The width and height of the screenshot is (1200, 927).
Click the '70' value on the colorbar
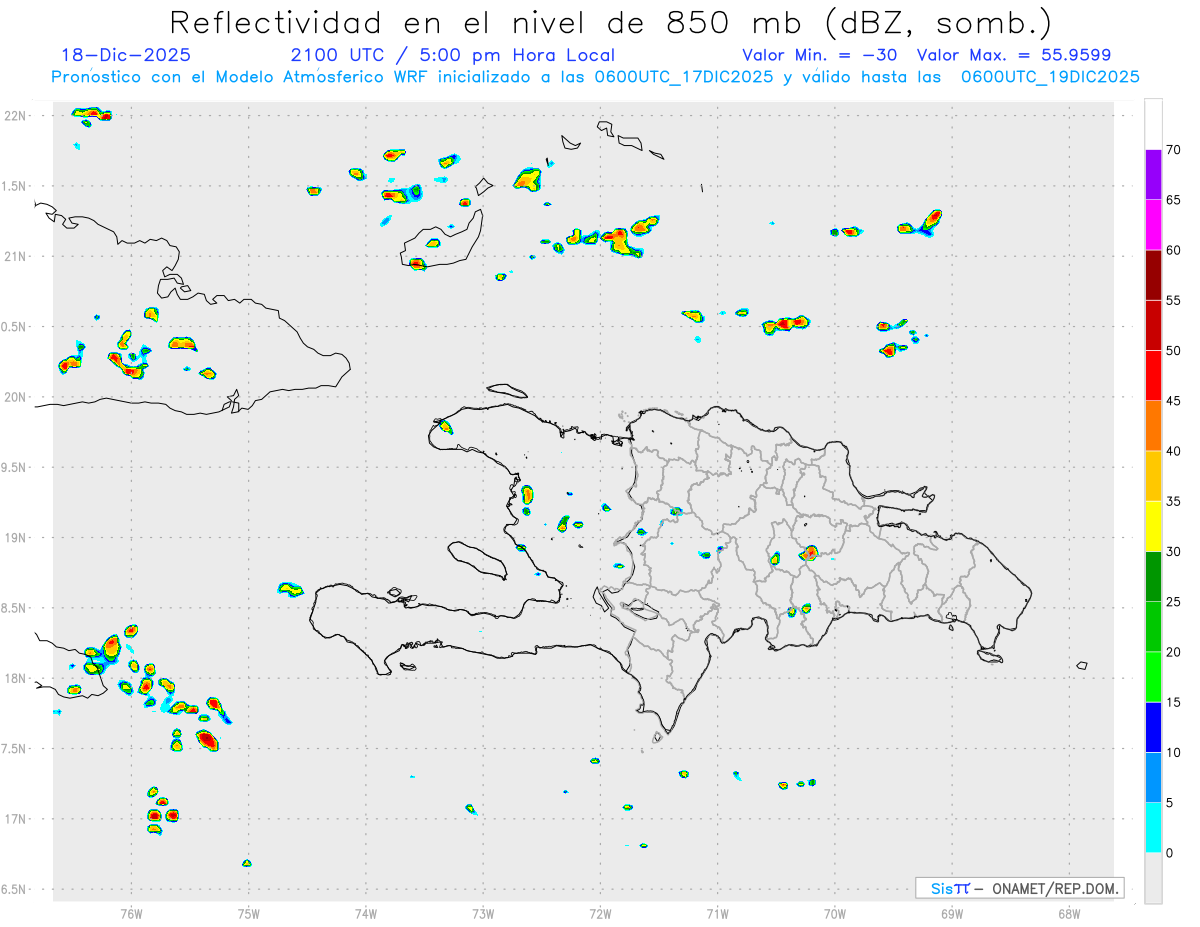tap(1173, 150)
